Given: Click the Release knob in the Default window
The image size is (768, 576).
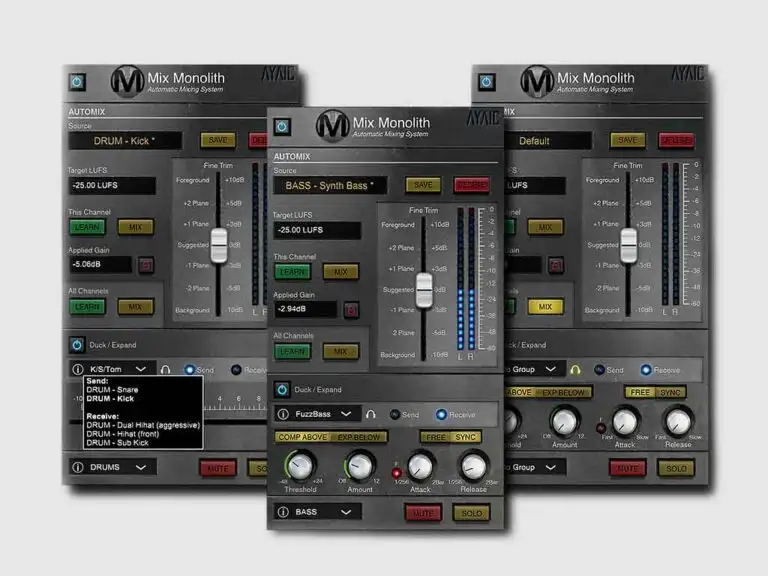Looking at the screenshot, I should pyautogui.click(x=678, y=421).
